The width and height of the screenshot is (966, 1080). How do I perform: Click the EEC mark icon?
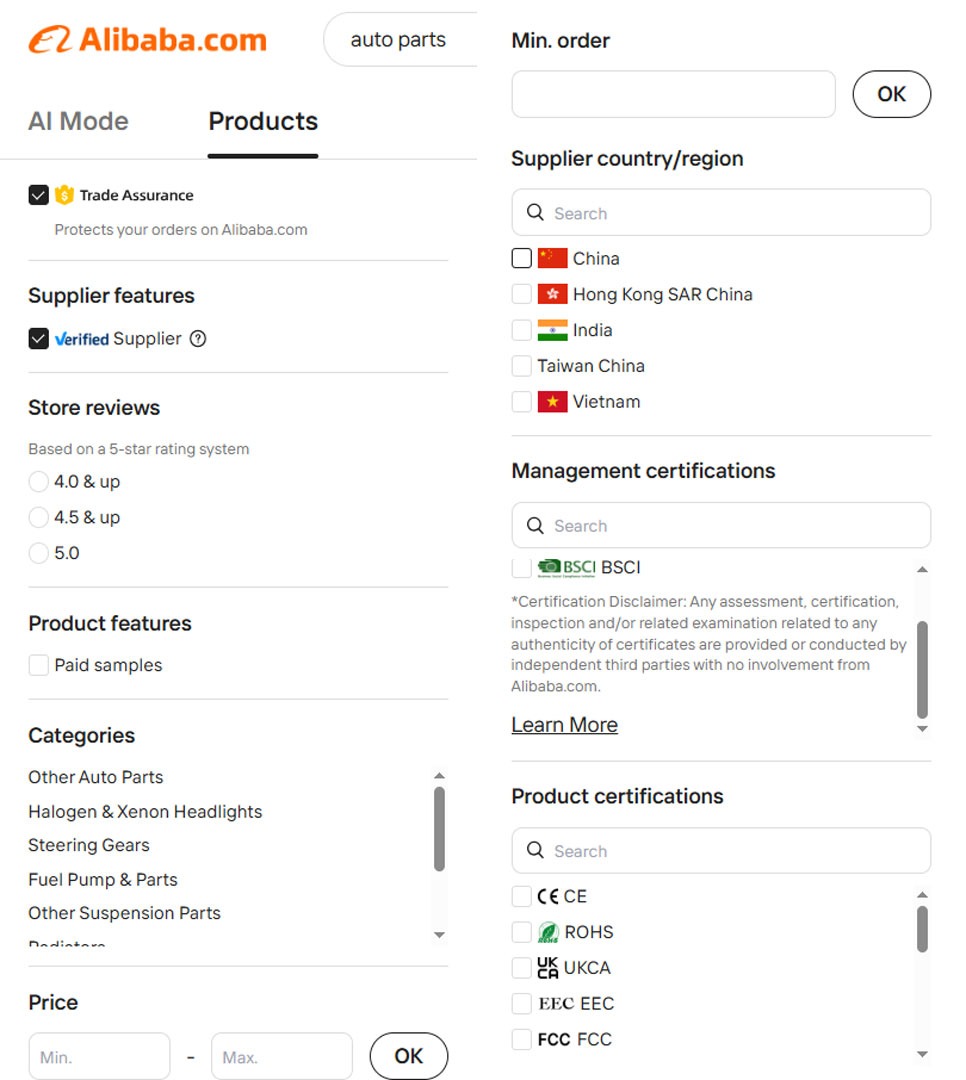pyautogui.click(x=556, y=1004)
